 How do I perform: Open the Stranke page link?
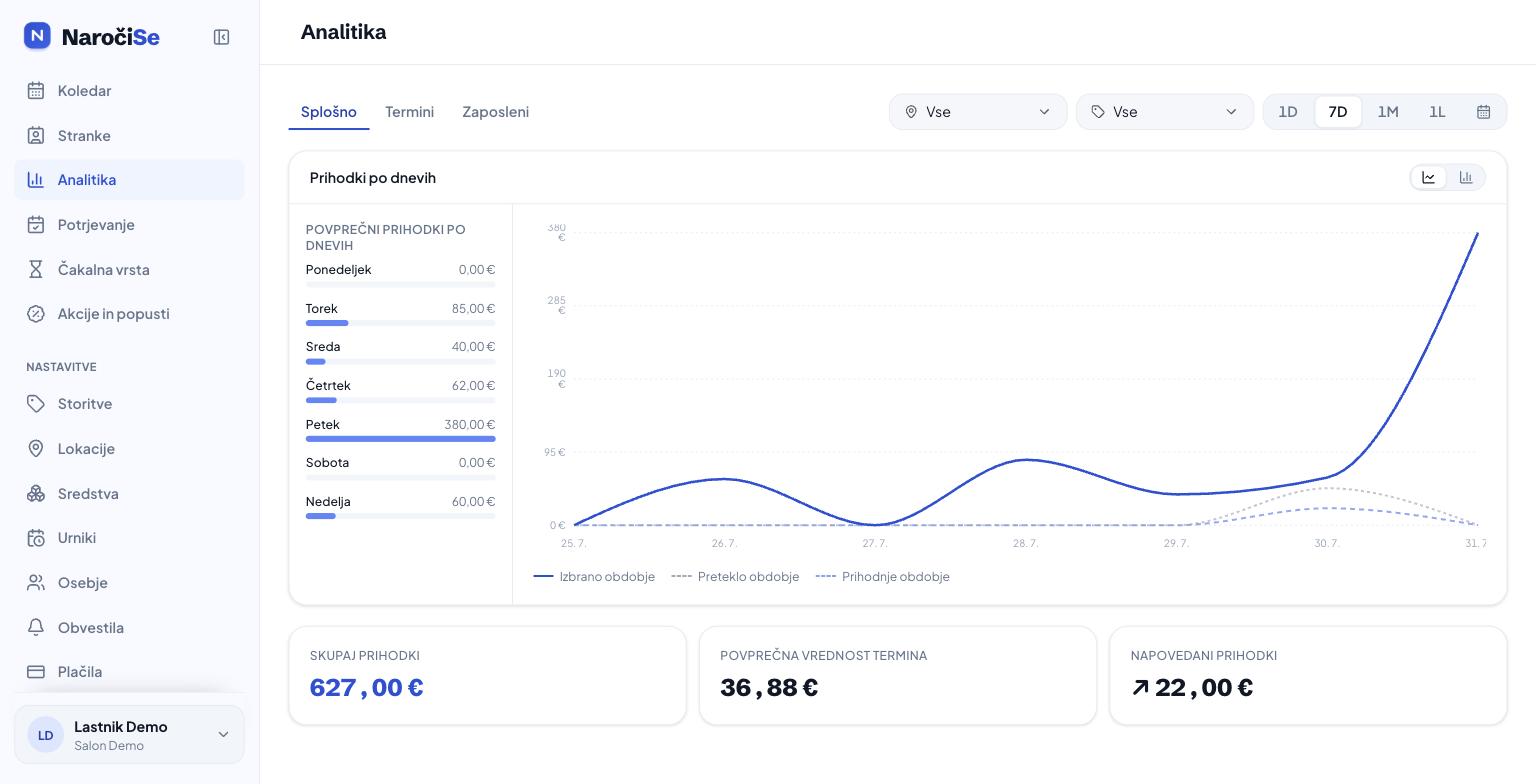coord(129,135)
